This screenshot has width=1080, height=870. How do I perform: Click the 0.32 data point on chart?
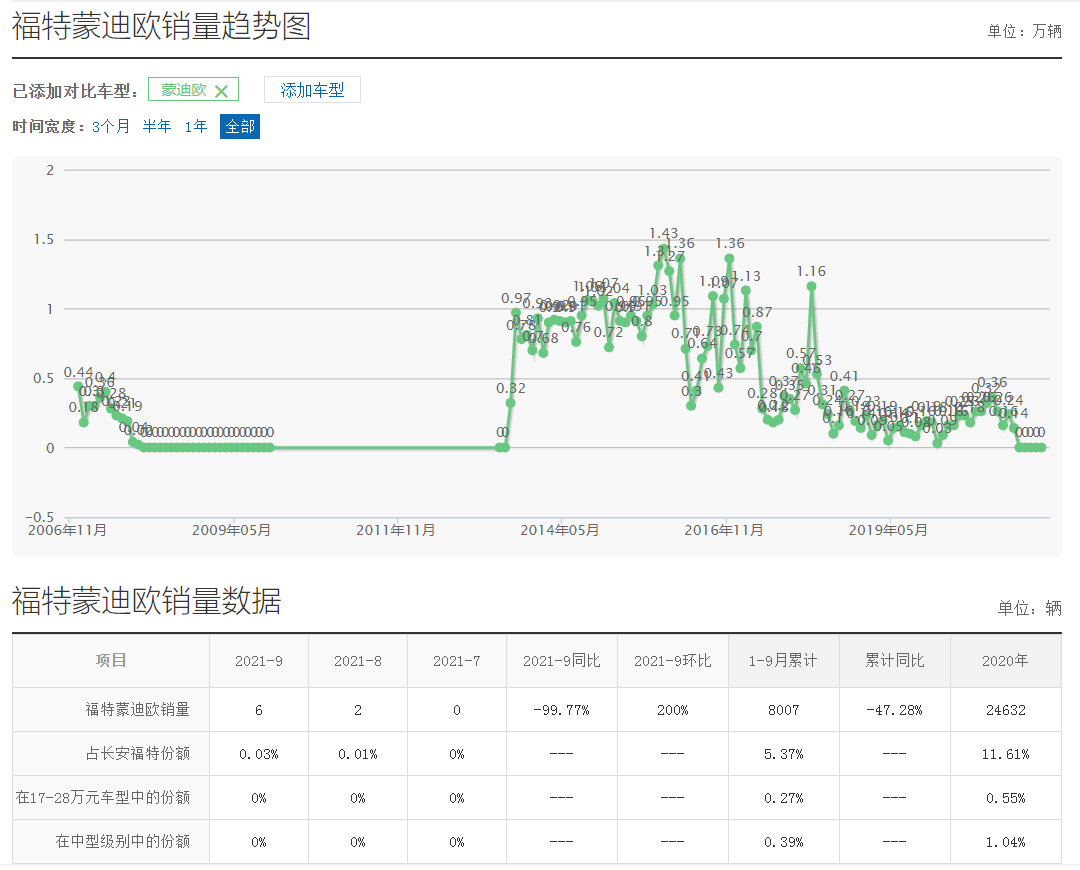click(510, 403)
